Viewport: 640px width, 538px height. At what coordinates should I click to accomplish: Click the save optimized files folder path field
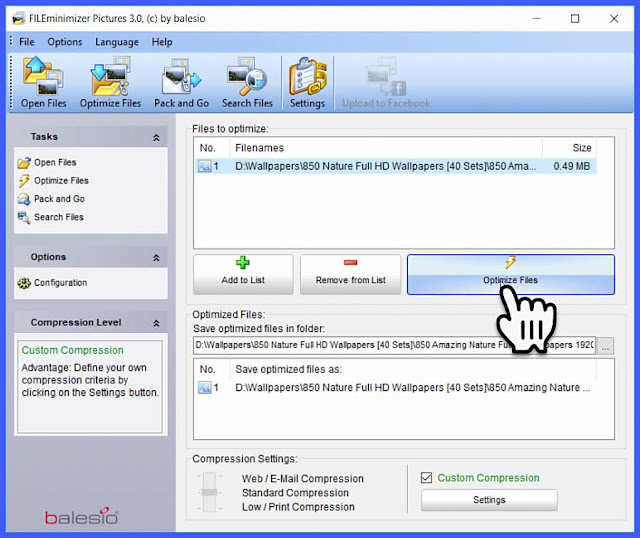pos(394,345)
